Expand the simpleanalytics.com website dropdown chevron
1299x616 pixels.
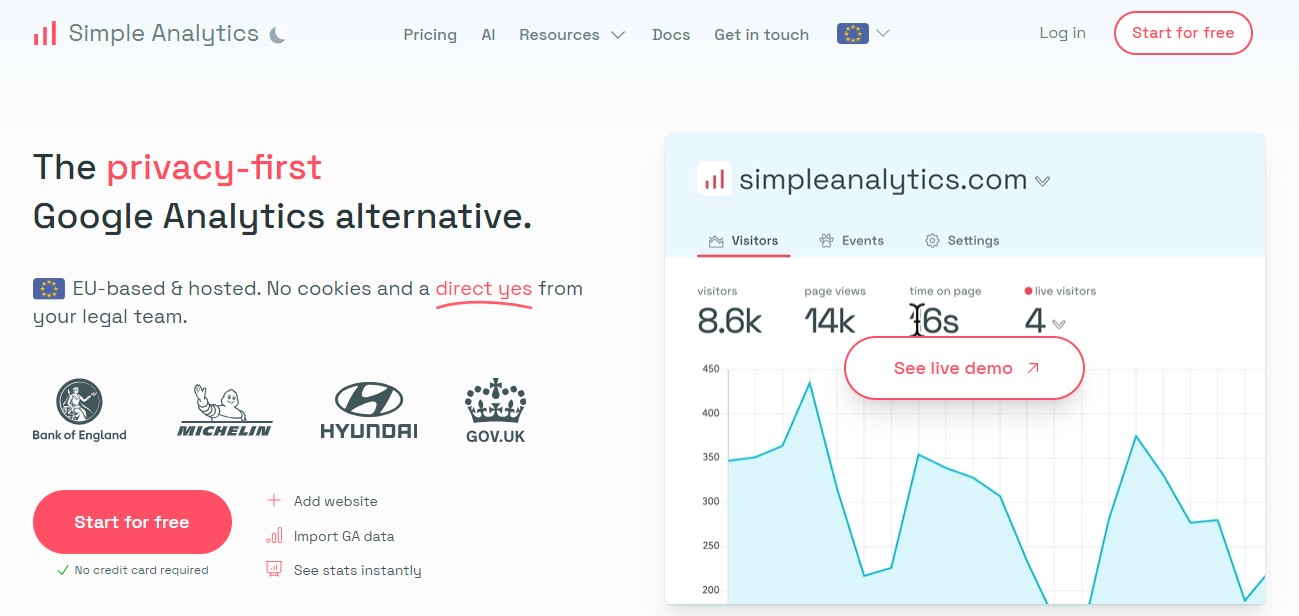[x=1042, y=182]
